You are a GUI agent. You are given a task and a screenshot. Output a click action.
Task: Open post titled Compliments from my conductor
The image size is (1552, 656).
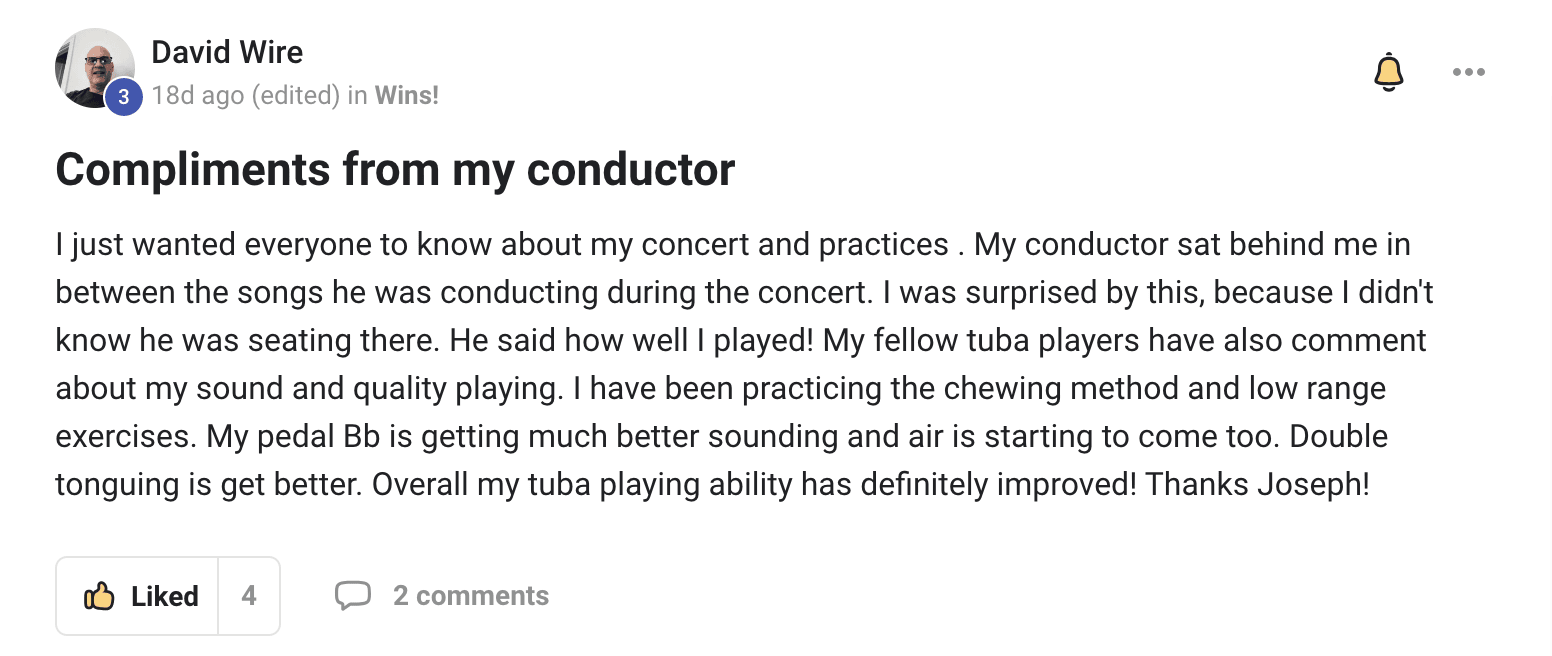[395, 170]
